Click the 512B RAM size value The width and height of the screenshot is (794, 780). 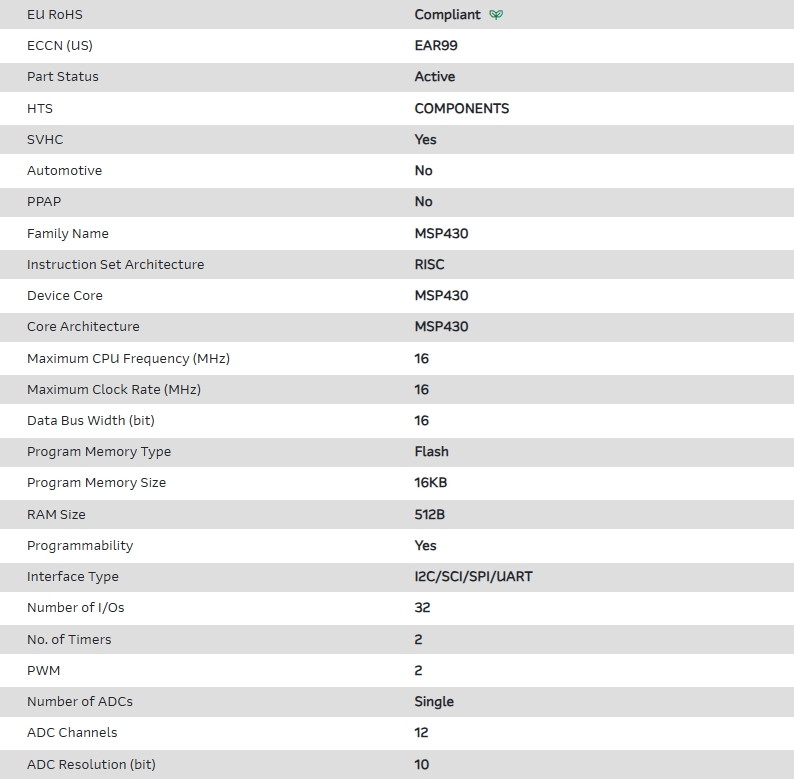click(x=430, y=515)
